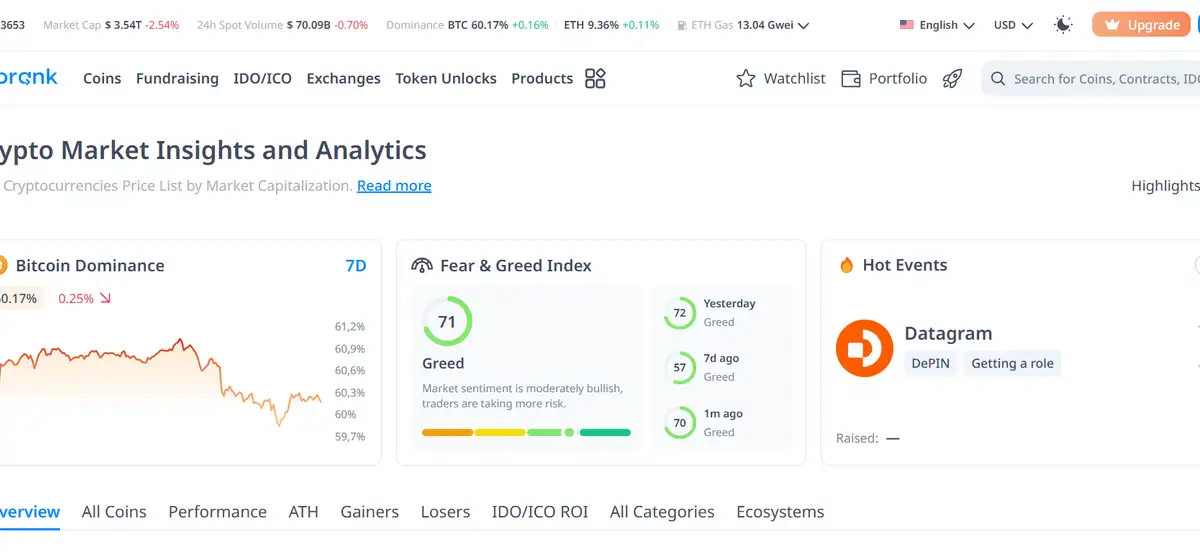Switch to the Losers tab
This screenshot has height=552, width=1200.
445,511
